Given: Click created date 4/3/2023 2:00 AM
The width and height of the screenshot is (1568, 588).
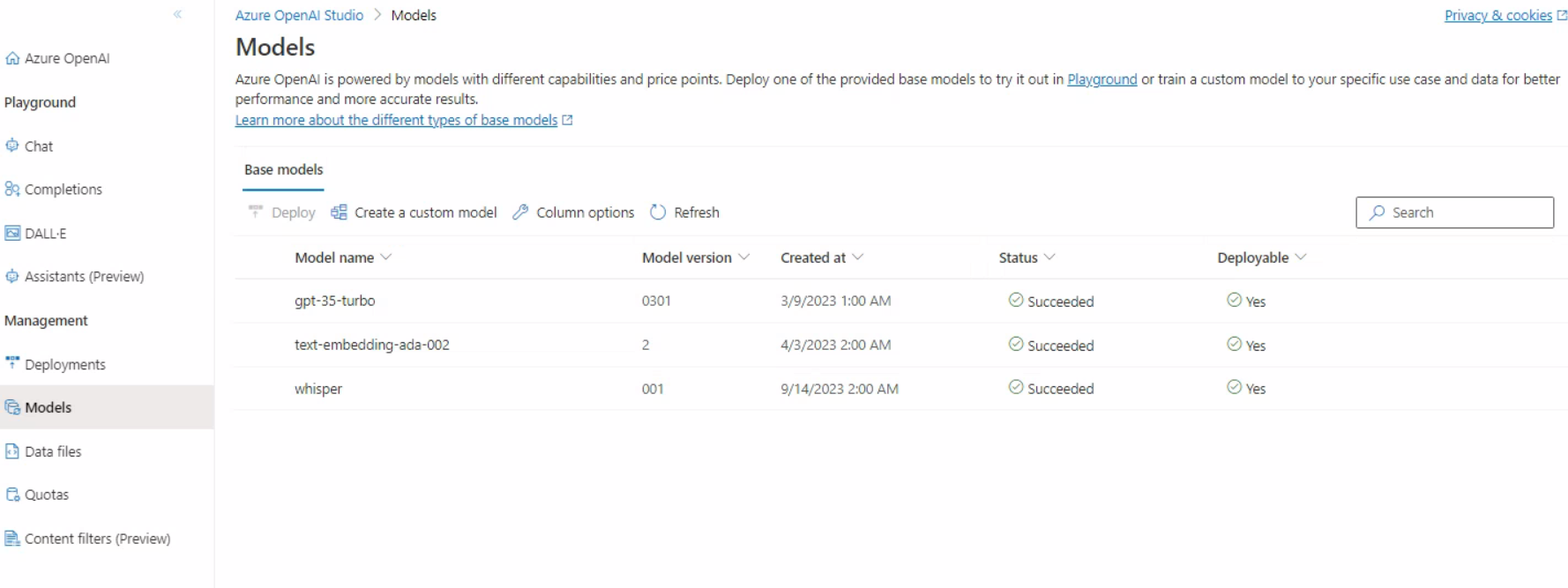Looking at the screenshot, I should [x=835, y=345].
